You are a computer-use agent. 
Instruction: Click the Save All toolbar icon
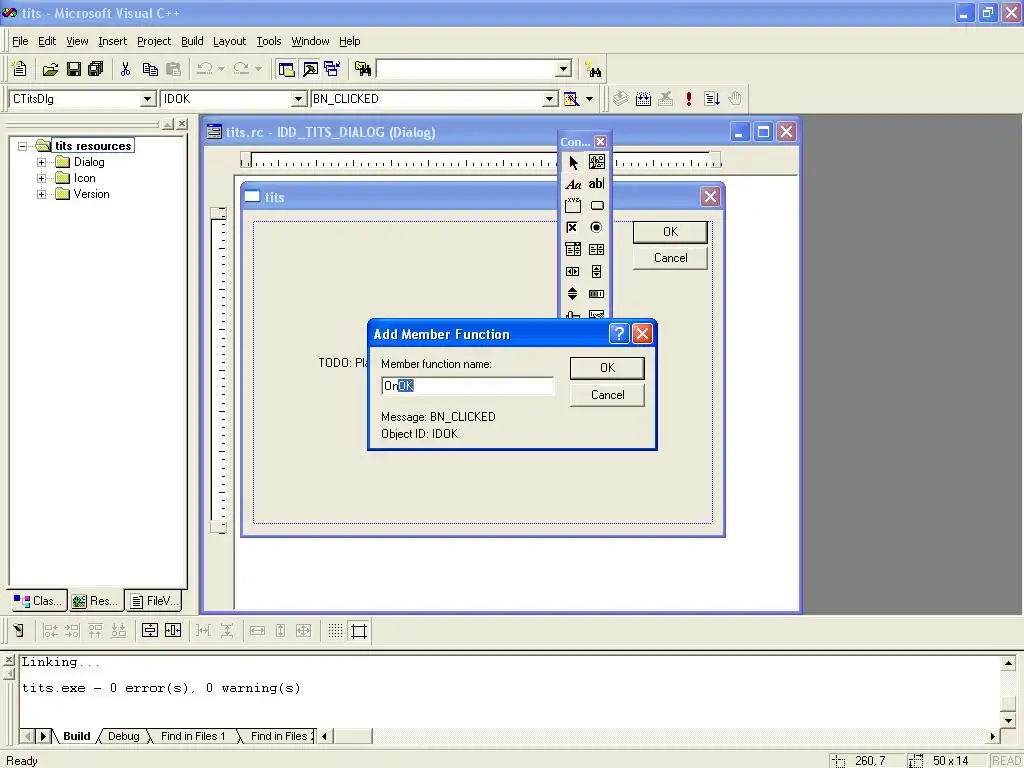(x=95, y=69)
